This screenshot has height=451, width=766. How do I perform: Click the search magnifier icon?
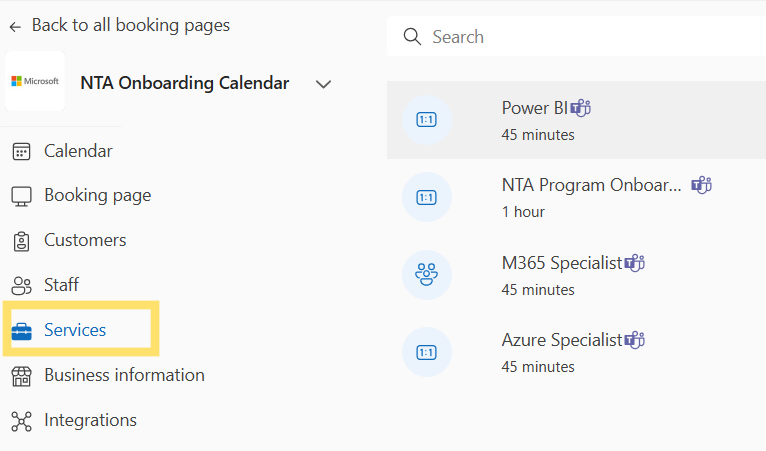click(x=412, y=37)
